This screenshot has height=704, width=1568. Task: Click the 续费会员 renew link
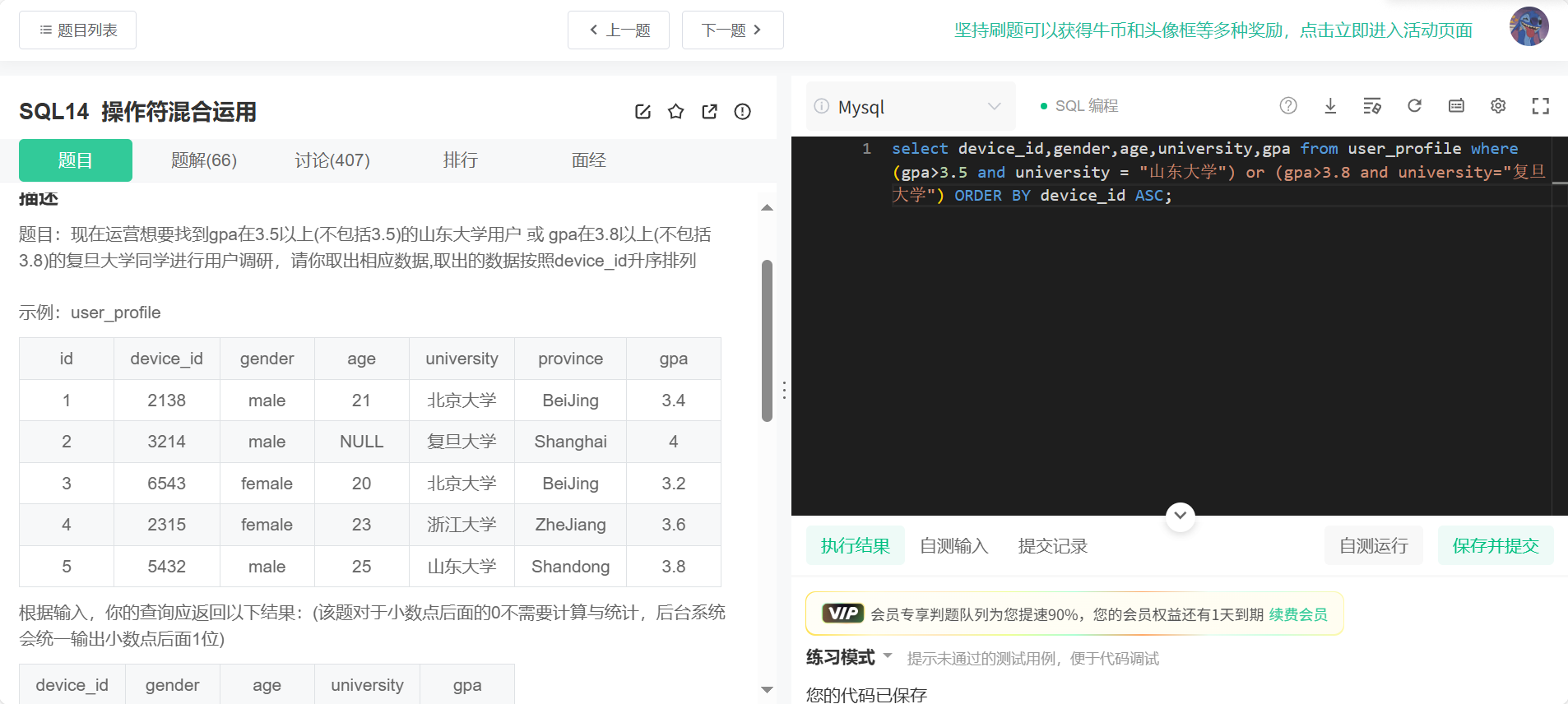1298,614
